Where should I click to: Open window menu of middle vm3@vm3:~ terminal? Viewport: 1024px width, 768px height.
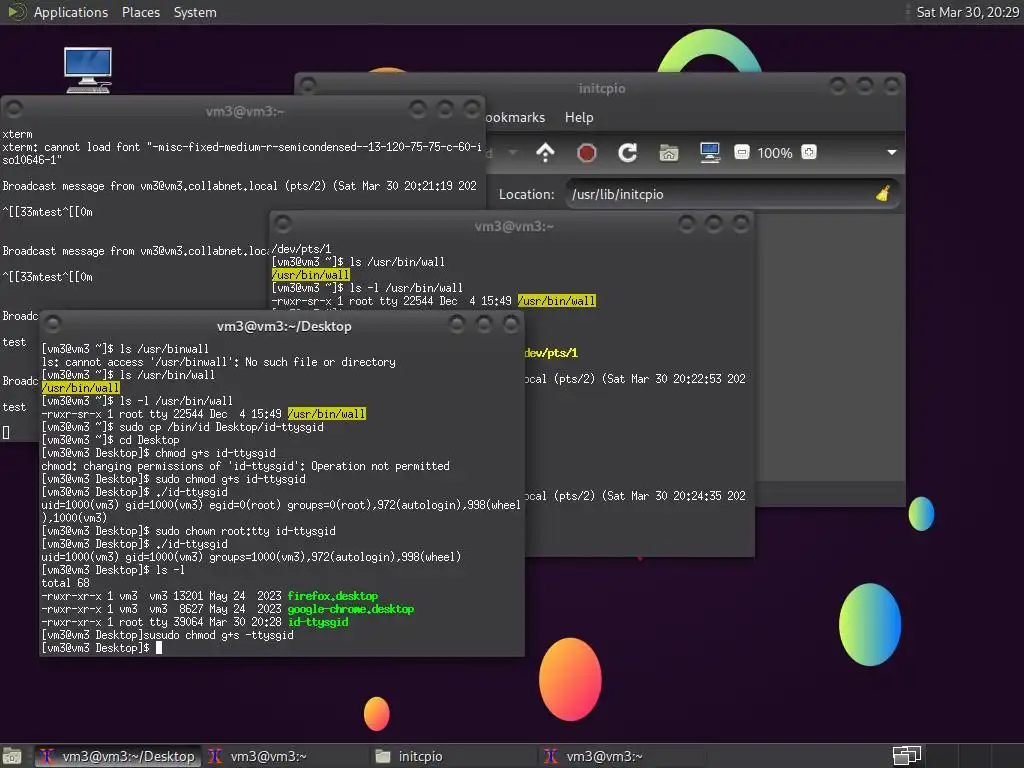click(x=283, y=224)
